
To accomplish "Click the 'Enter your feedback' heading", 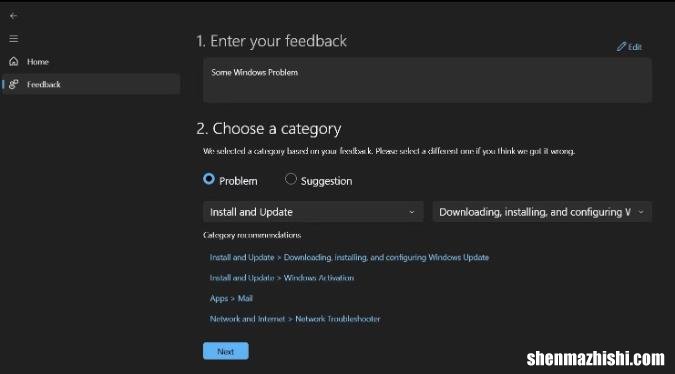I will click(x=271, y=41).
